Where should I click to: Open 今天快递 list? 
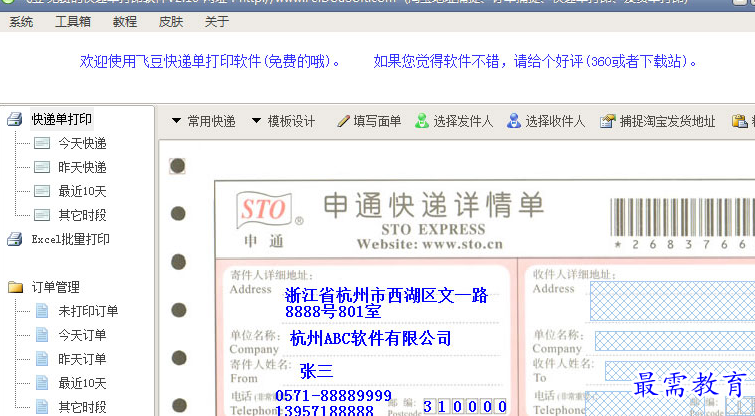82,143
